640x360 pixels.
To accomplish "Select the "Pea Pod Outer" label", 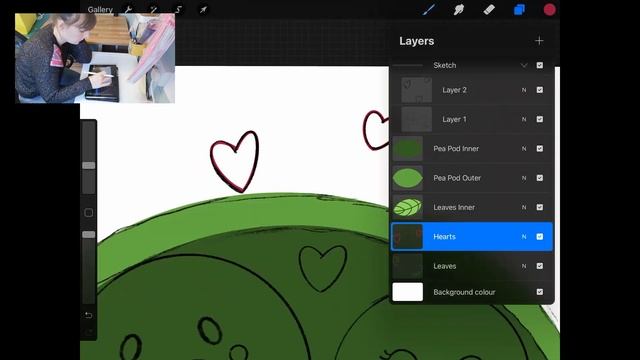I will coord(457,178).
